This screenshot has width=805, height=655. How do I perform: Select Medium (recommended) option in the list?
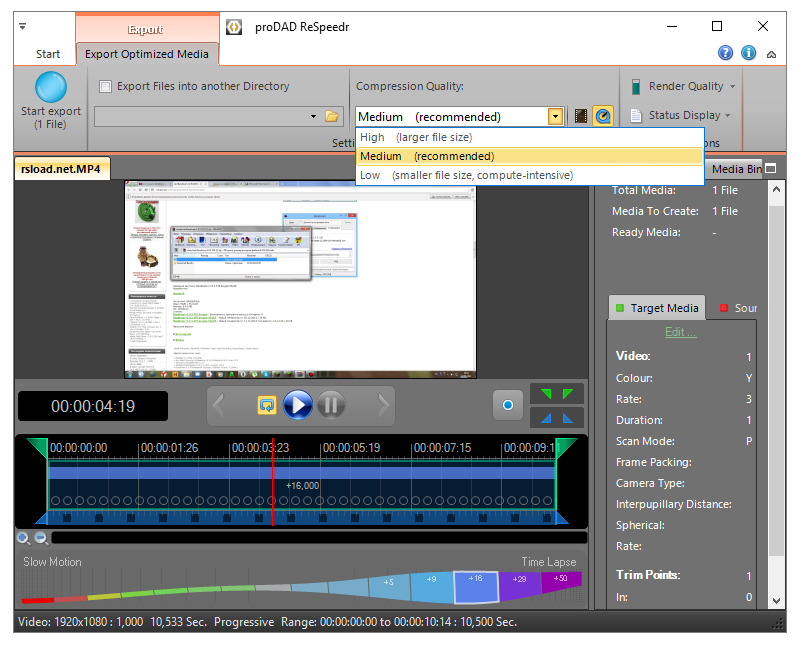point(530,156)
